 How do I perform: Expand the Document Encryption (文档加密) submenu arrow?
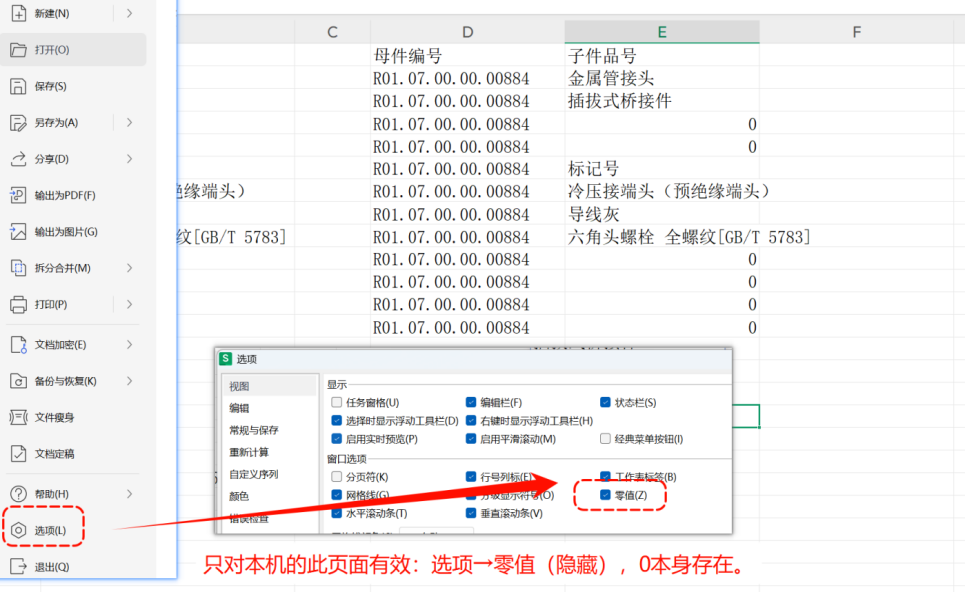click(x=129, y=344)
